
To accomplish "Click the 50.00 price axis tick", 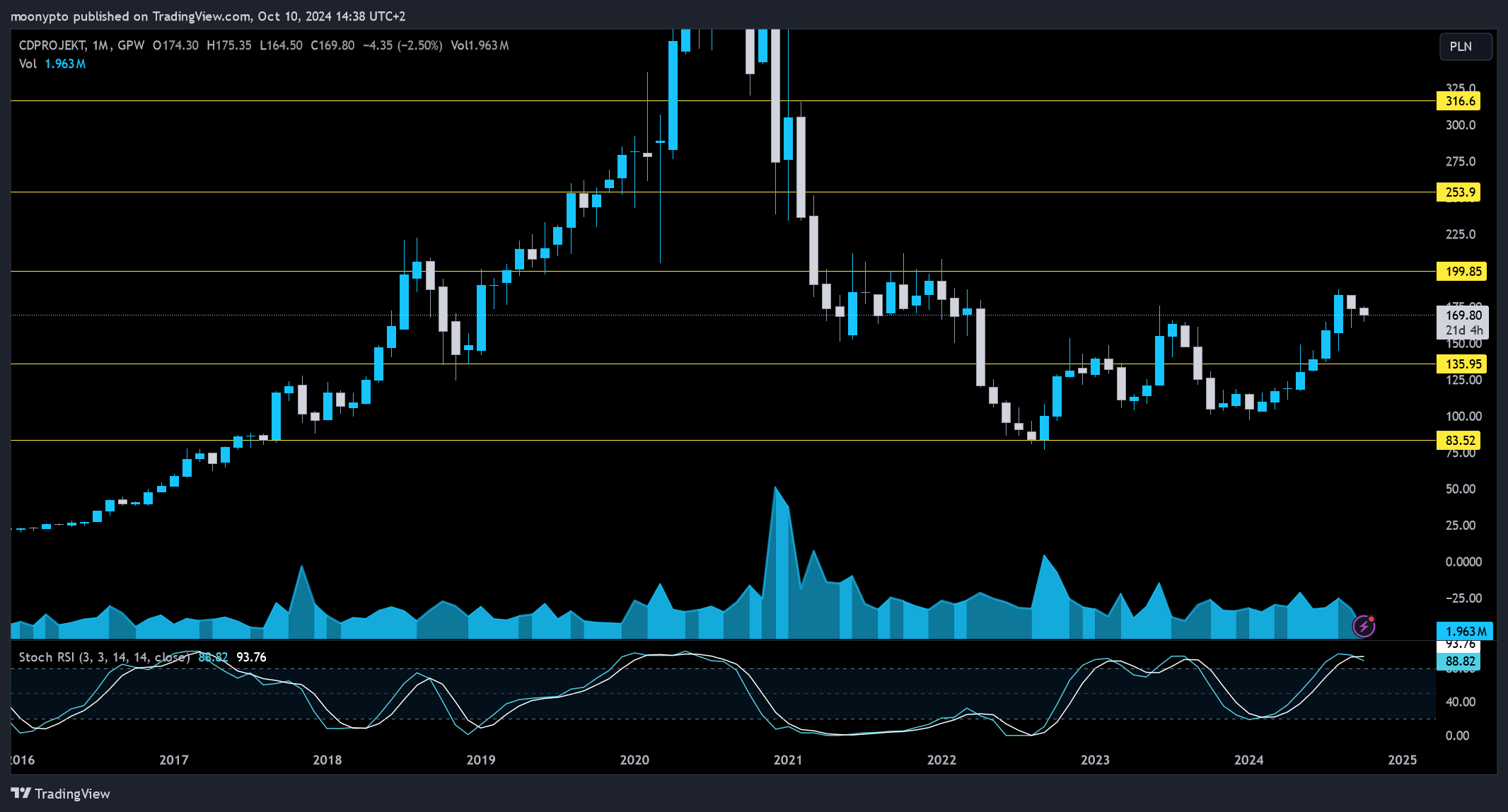I will pos(1461,489).
